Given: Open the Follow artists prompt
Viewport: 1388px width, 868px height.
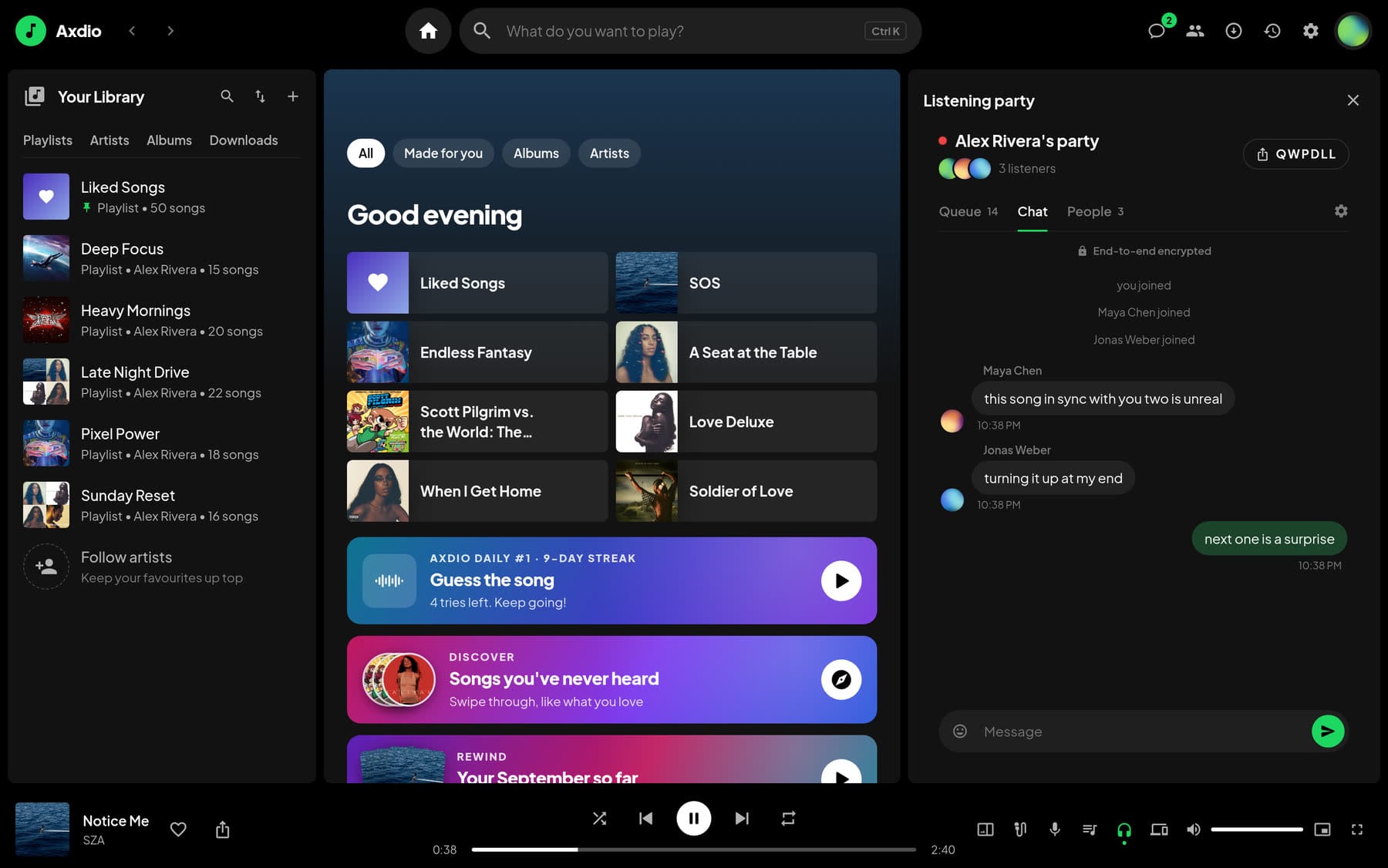Looking at the screenshot, I should [162, 567].
